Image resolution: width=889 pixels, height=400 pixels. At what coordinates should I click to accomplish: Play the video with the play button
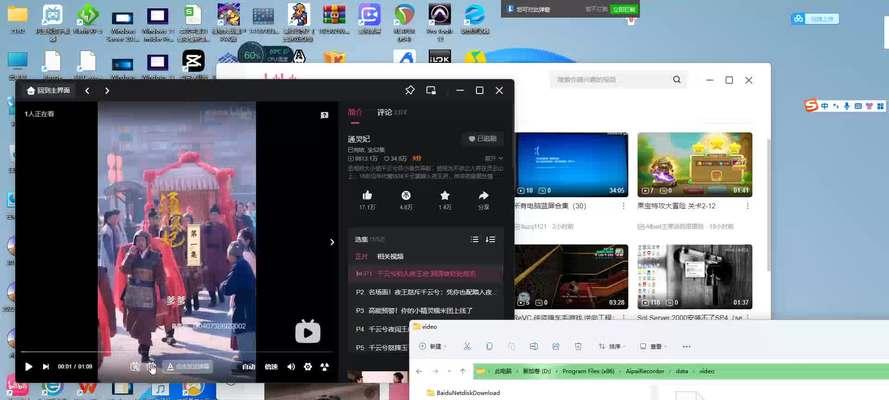(28, 367)
